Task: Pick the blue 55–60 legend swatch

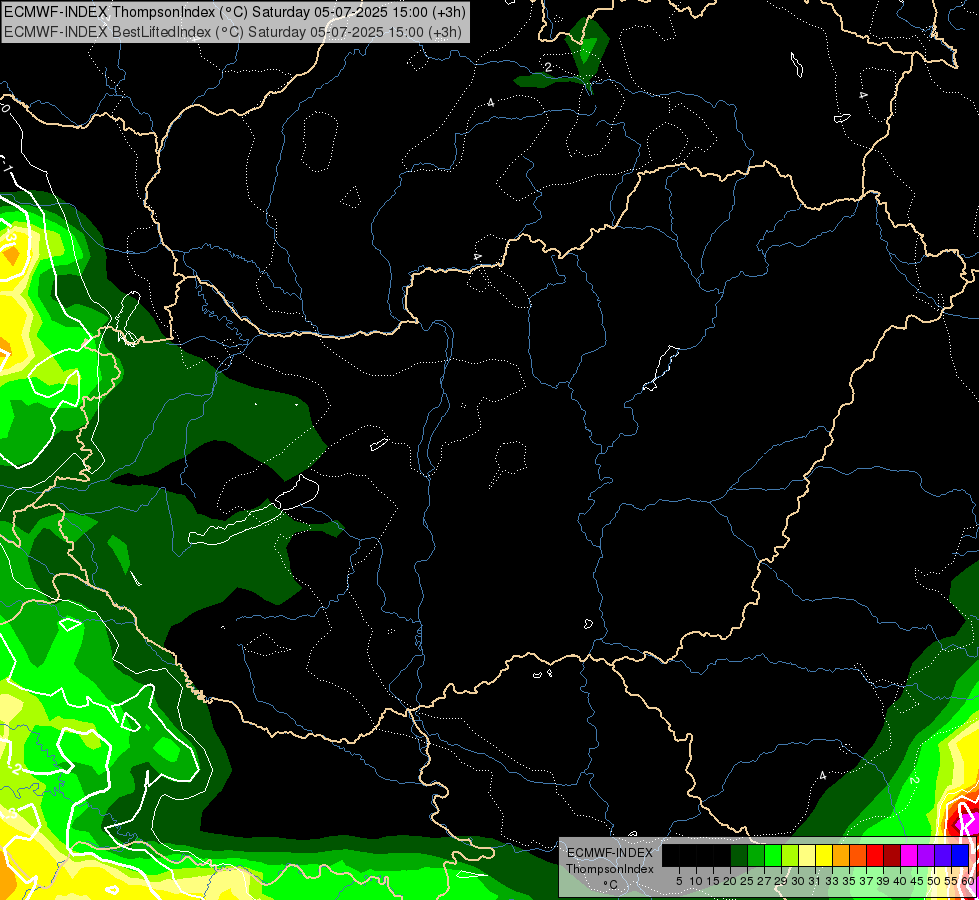Action: coord(960,855)
